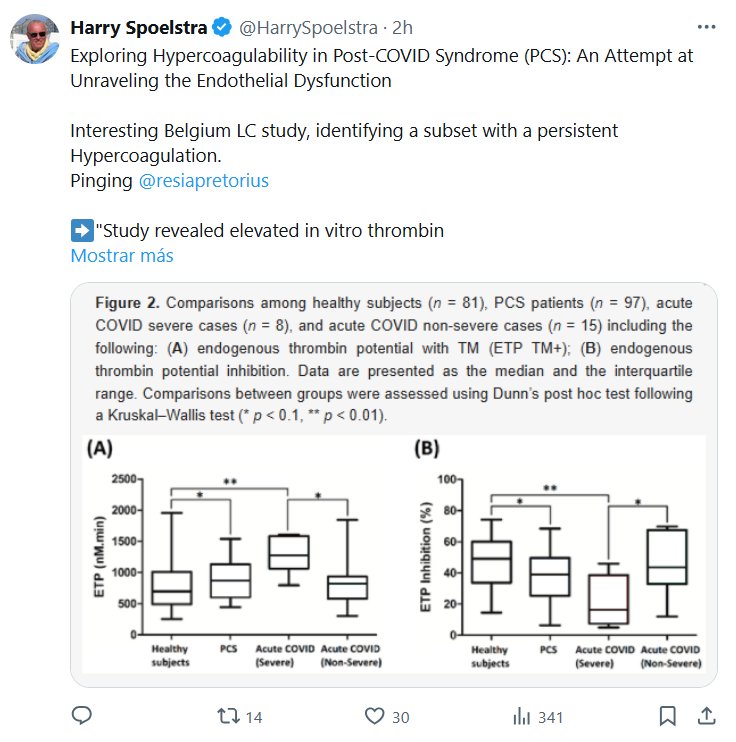Click the share post icon
736x742 pixels.
point(706,716)
